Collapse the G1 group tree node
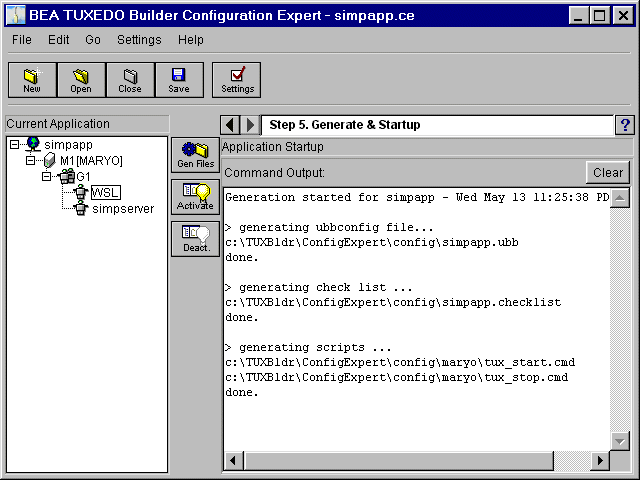 47,176
